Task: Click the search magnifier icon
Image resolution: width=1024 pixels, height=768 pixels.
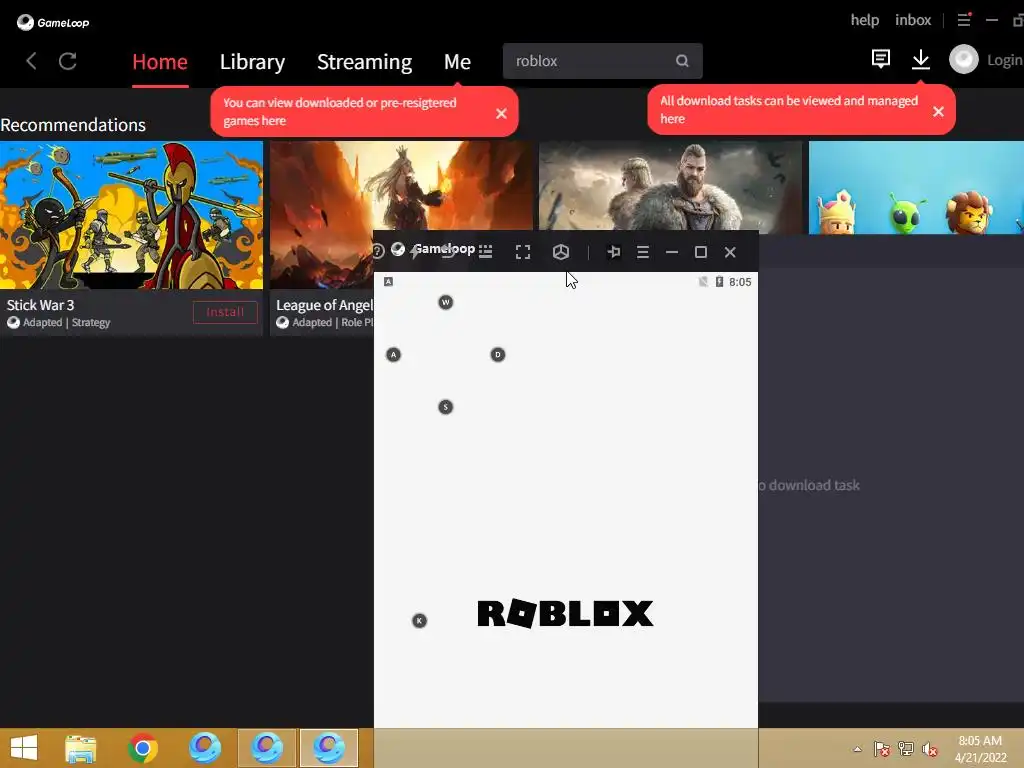Action: click(682, 61)
